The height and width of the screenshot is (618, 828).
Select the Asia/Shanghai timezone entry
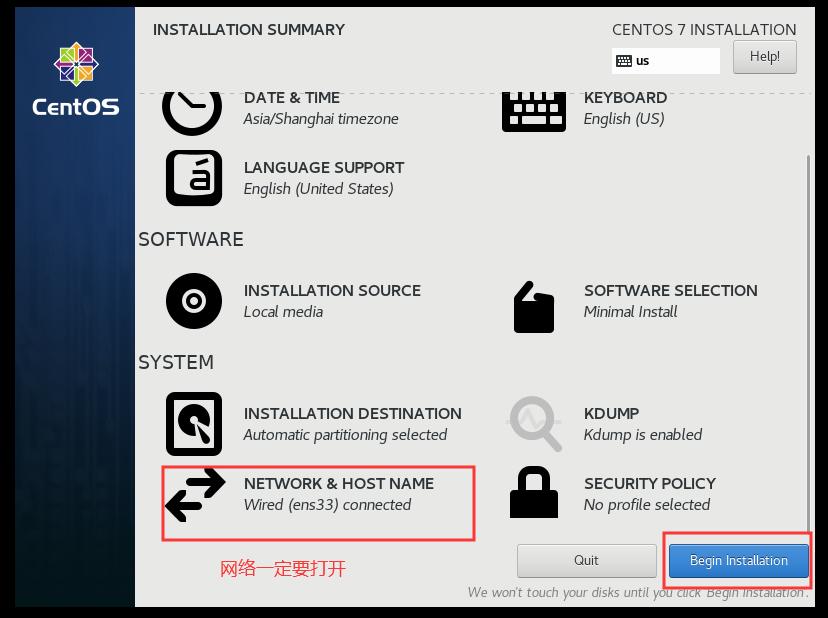[311, 118]
